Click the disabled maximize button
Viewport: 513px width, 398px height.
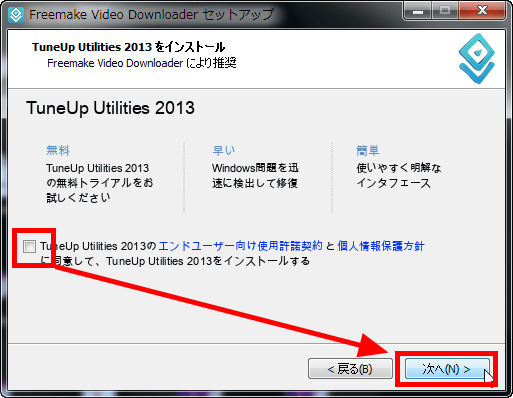[x=445, y=11]
